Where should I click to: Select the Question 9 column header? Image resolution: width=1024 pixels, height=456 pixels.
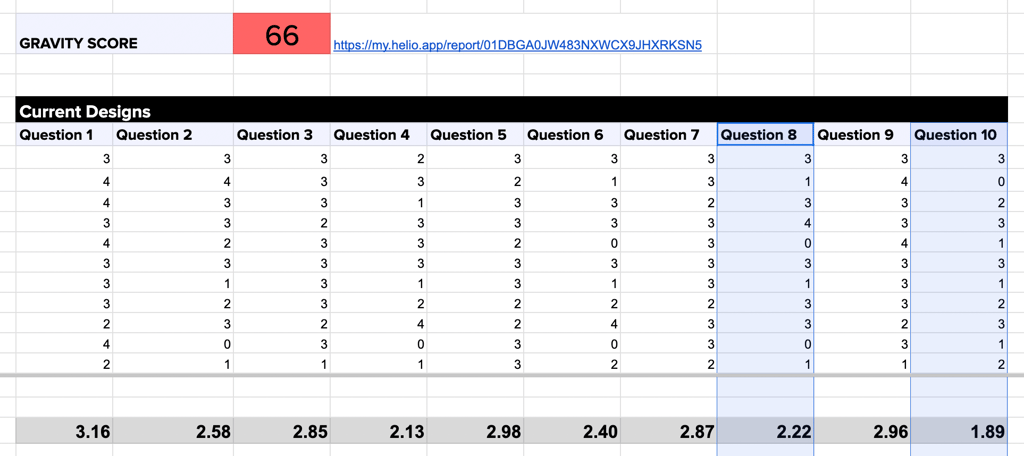point(862,135)
